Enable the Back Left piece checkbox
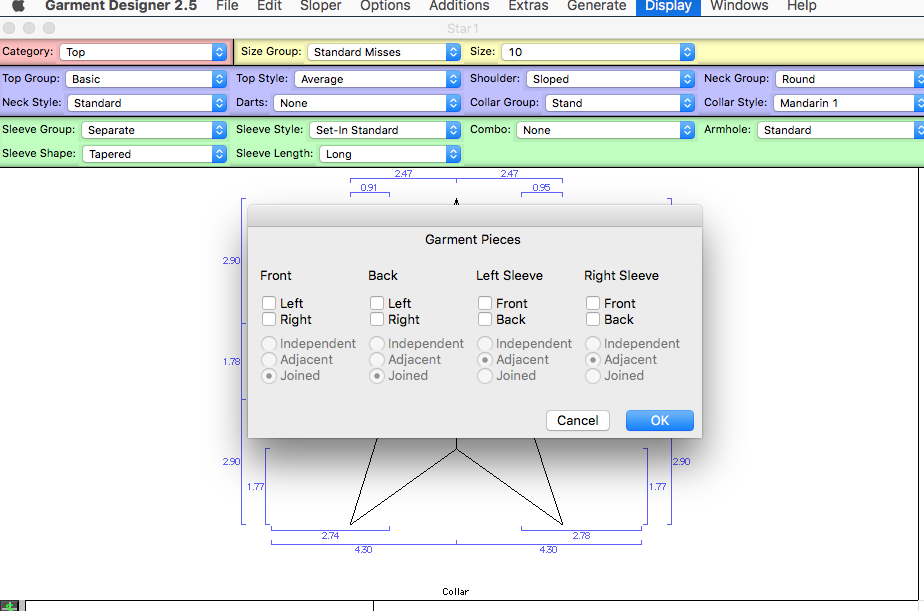 coord(377,303)
